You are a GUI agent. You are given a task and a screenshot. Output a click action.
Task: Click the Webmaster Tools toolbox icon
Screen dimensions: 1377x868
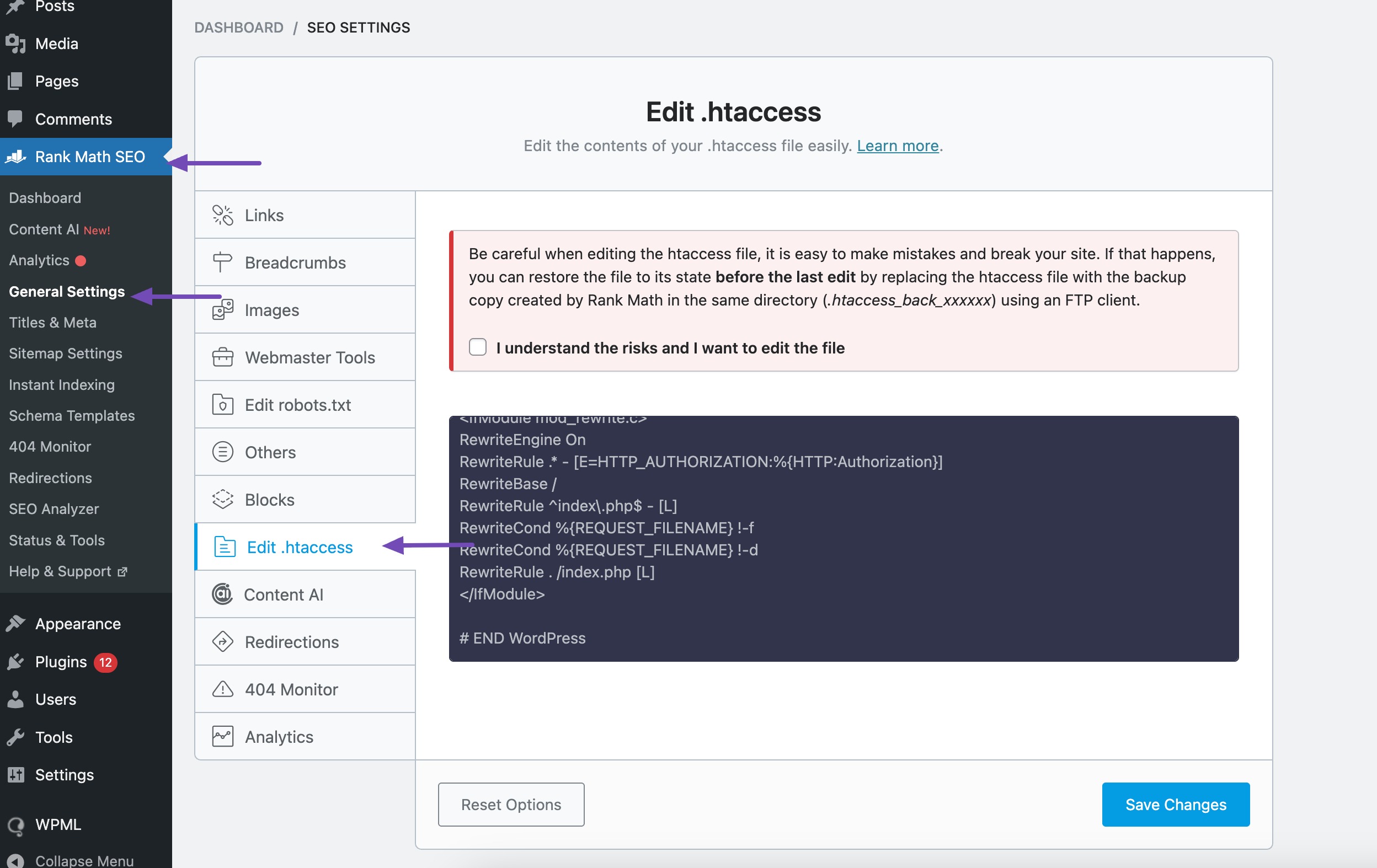point(222,358)
